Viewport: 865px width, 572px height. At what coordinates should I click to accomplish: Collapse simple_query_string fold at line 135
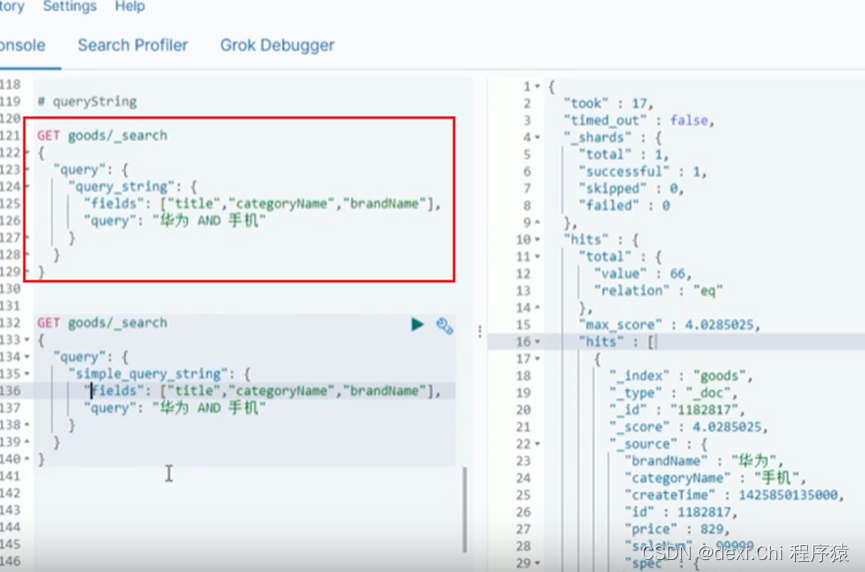[26, 375]
